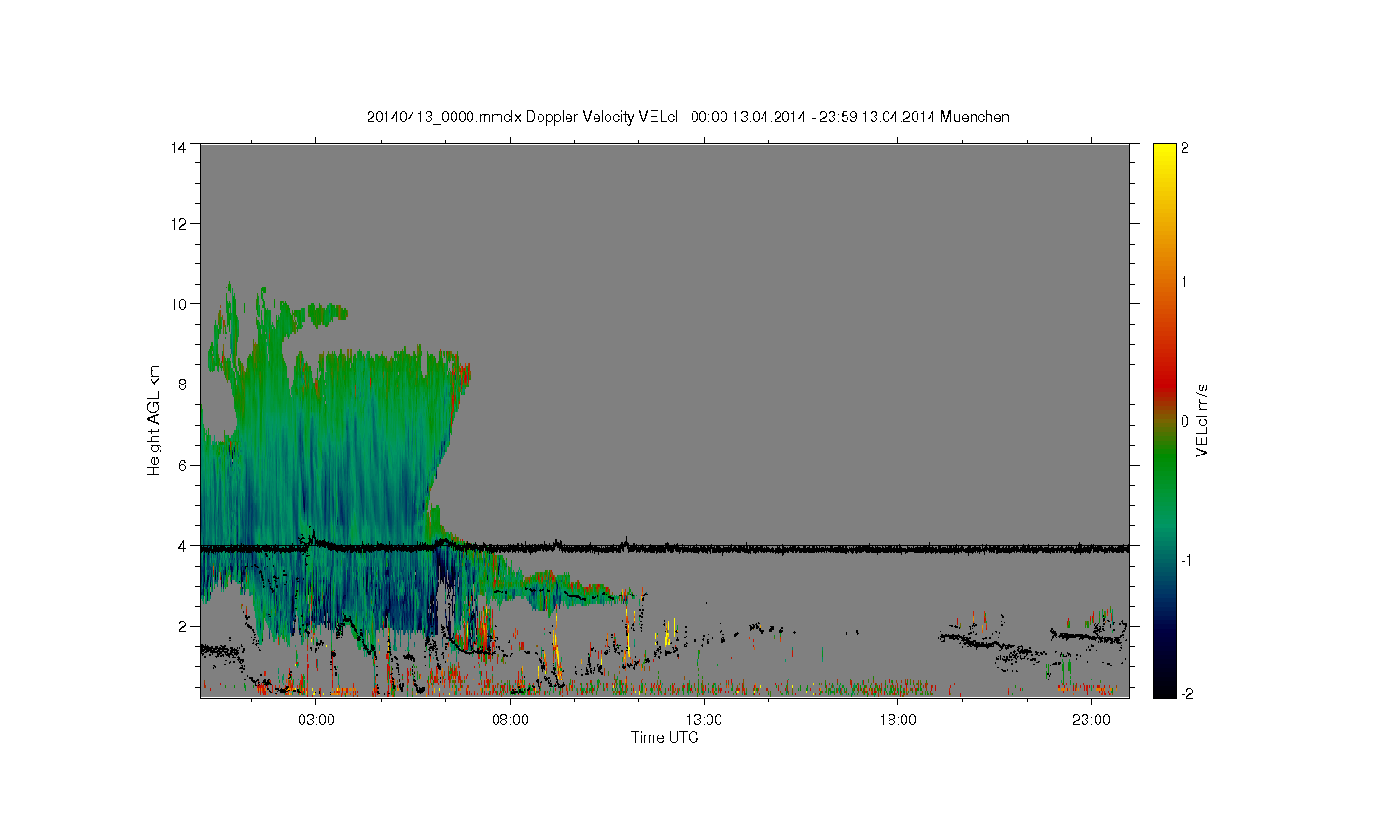Image resolution: width=1400 pixels, height=840 pixels.
Task: Click the 10 km height tick label
Action: point(178,303)
